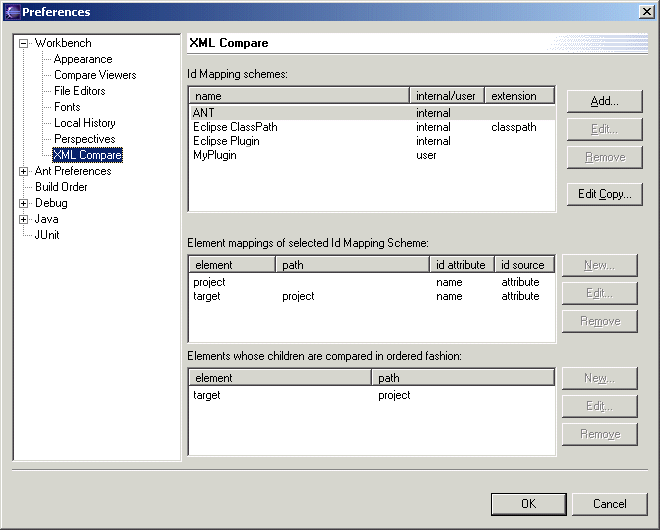Select Appearance in preferences tree
The width and height of the screenshot is (660, 530).
(82, 59)
